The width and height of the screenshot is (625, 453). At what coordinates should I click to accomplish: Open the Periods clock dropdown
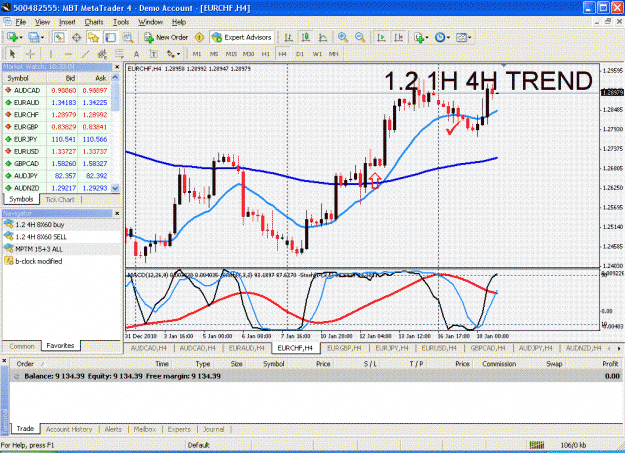pos(442,37)
